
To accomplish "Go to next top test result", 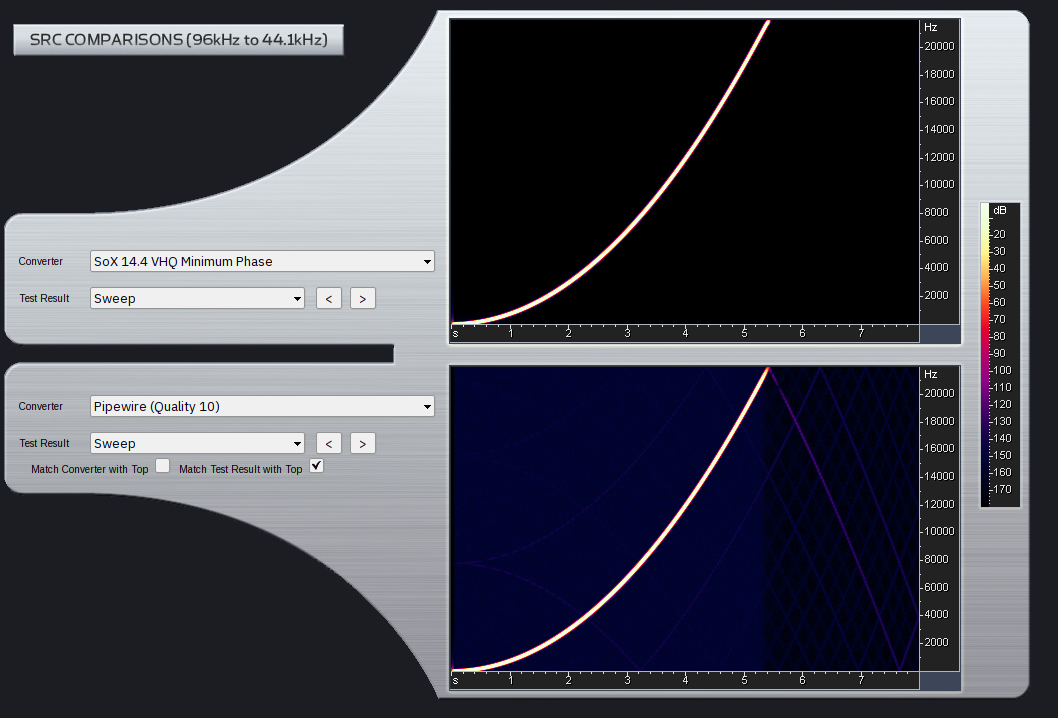I will (362, 298).
